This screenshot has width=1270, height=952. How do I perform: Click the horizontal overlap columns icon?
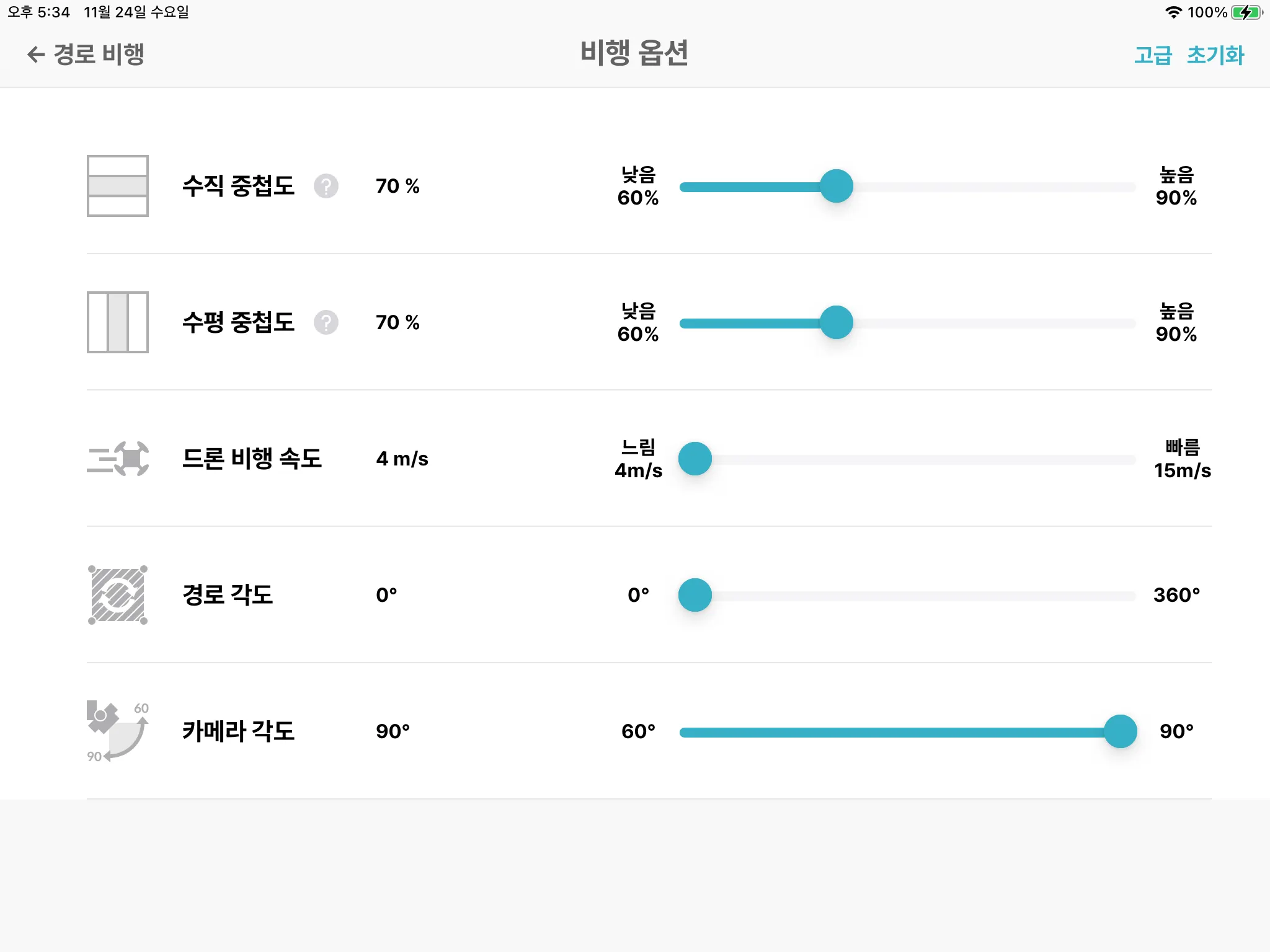coord(118,322)
